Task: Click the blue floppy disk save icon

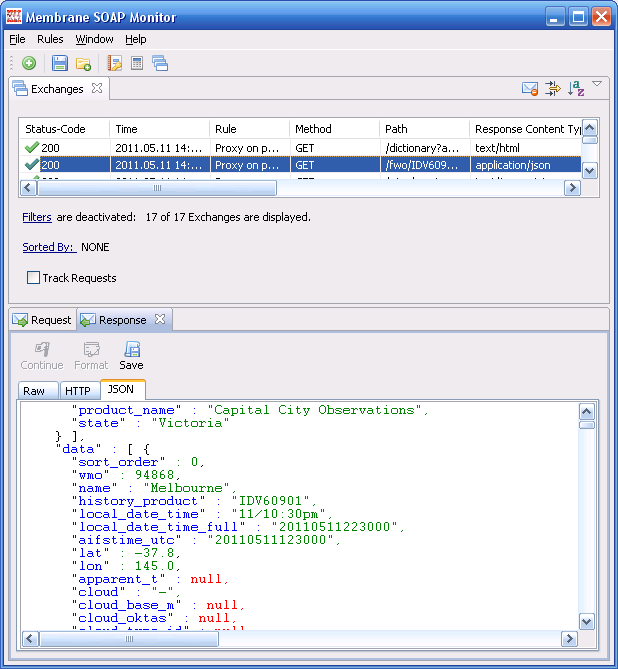Action: (x=60, y=64)
